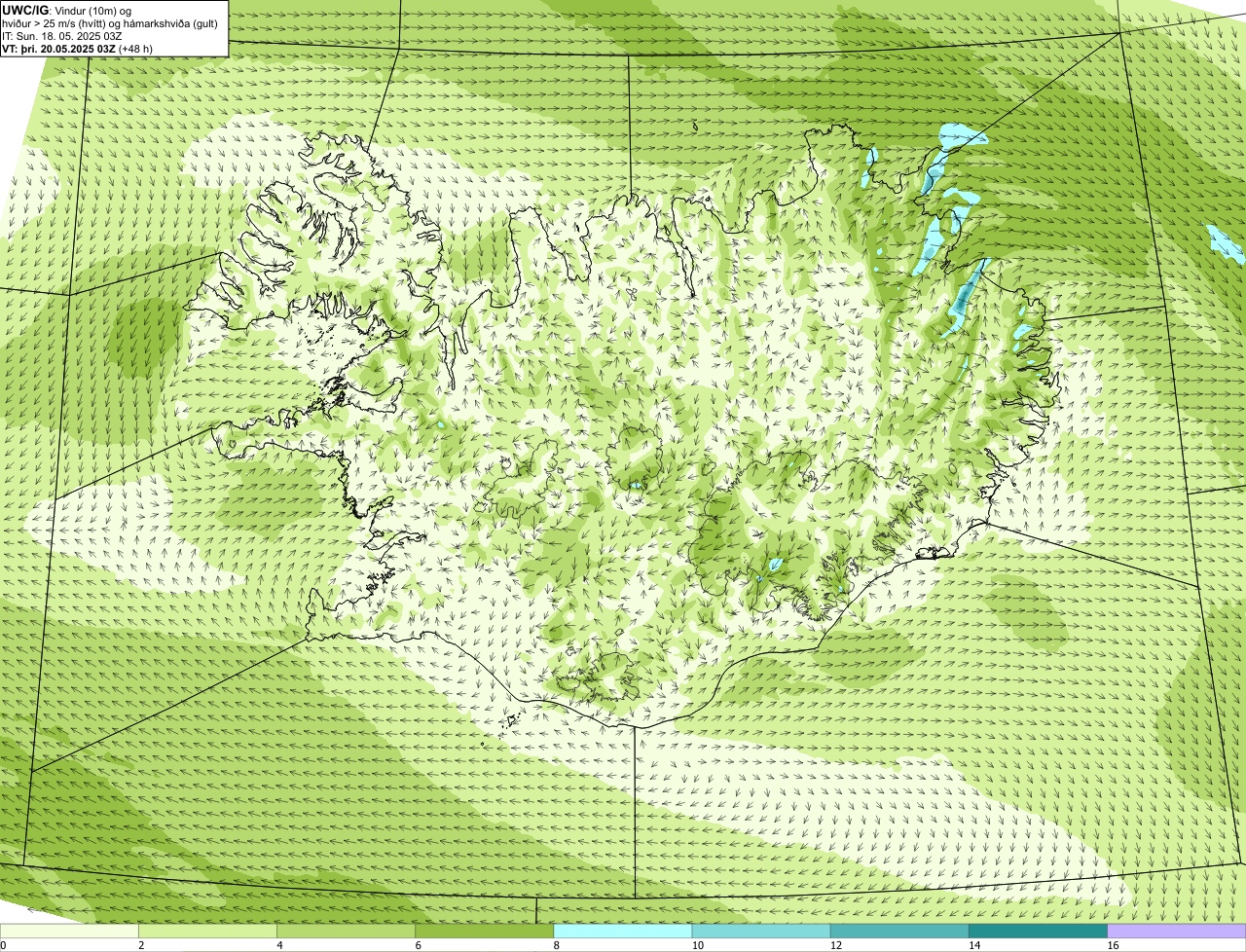This screenshot has width=1246, height=952.
Task: Click the "VT: þri. 20.05.2025 03Z (+48 h)" line
Action: 78,49
